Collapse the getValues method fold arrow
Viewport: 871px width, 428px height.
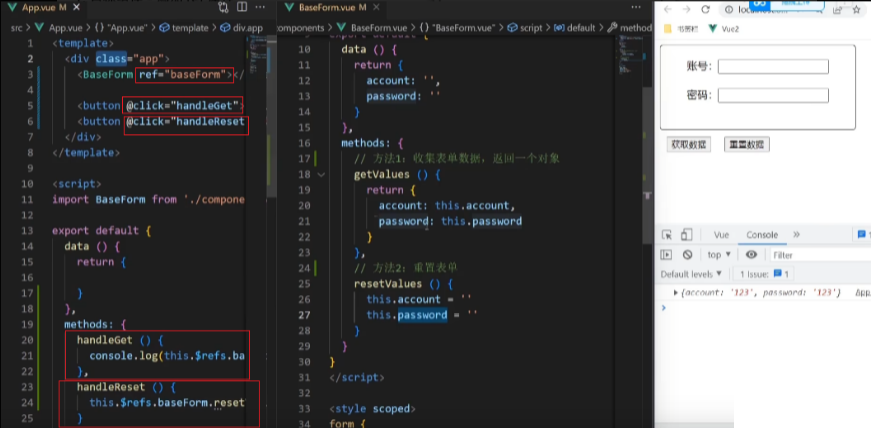click(x=321, y=175)
